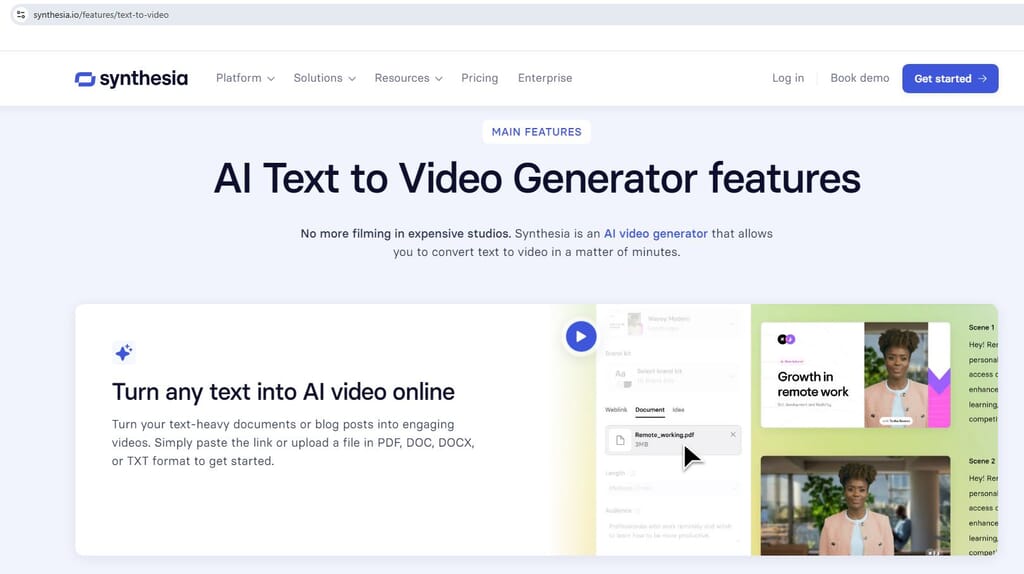Play the text-to-video demo video
The image size is (1024, 574).
coord(581,336)
